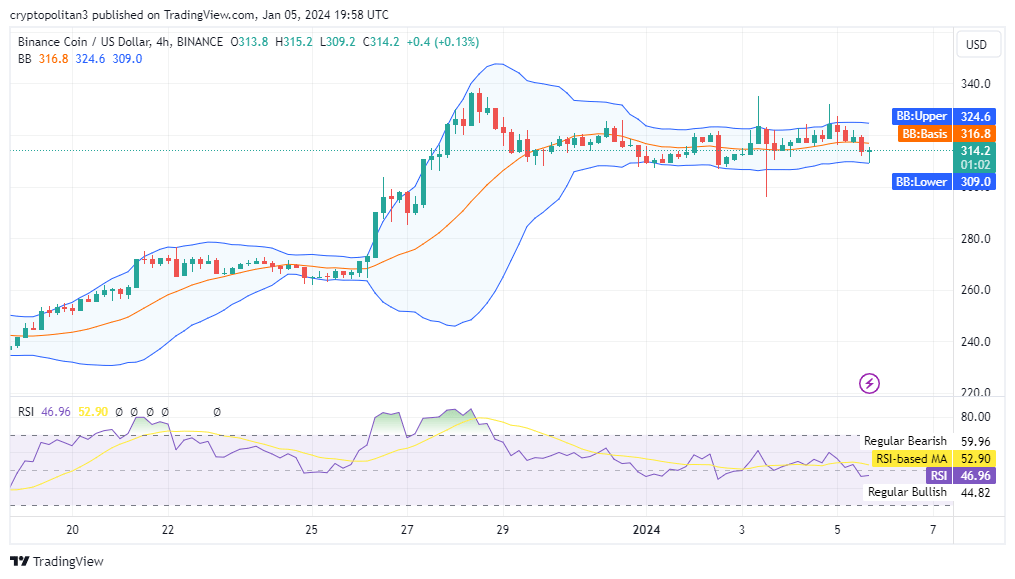Click the yellow 52.90 RSI legend value

pyautogui.click(x=94, y=411)
